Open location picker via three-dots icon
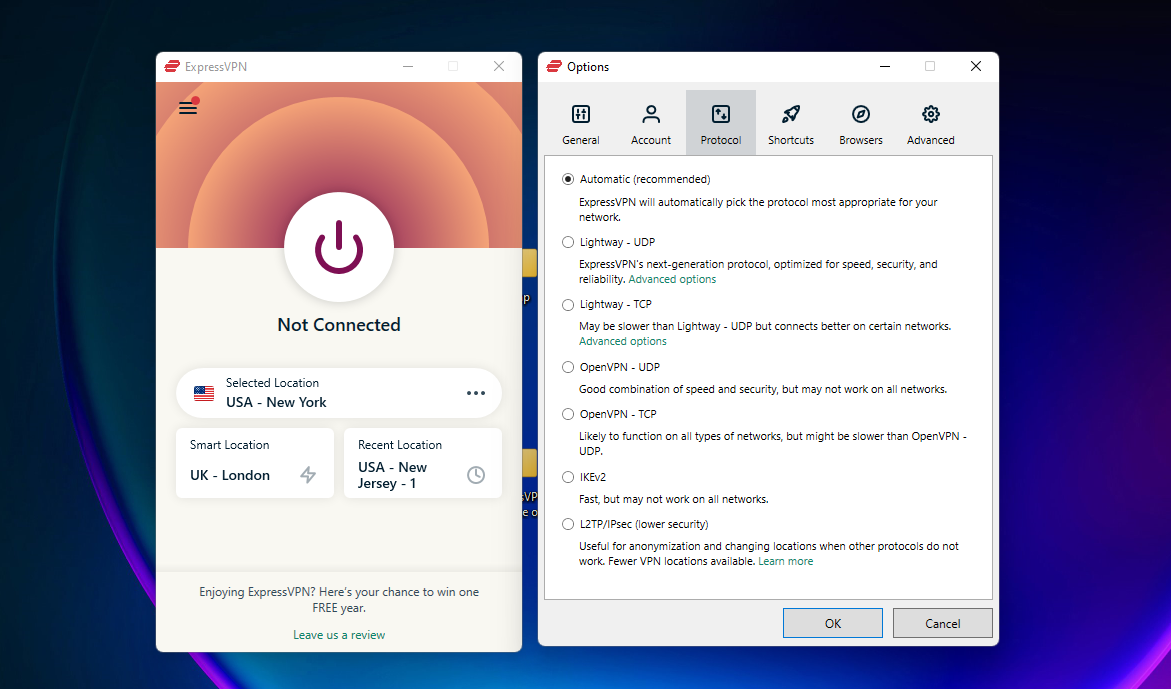Screen dimensions: 1171x689 coord(476,393)
